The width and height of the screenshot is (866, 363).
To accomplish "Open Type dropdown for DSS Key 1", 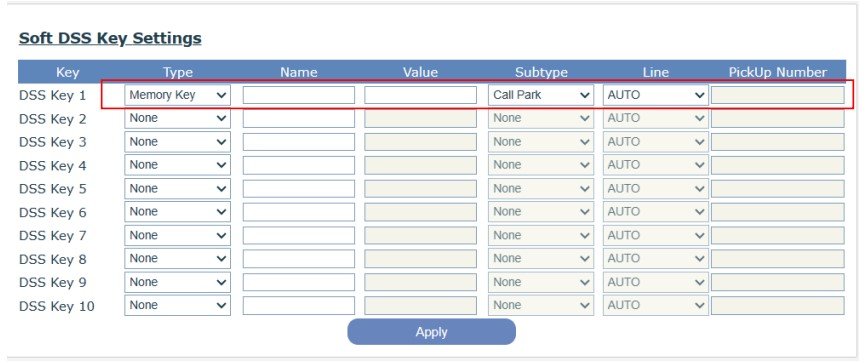I will pyautogui.click(x=177, y=95).
